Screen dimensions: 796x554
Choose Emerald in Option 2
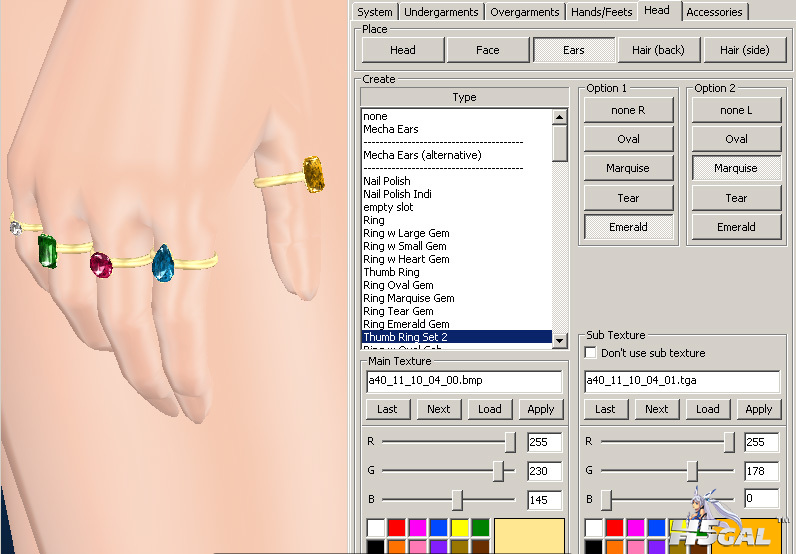click(736, 227)
